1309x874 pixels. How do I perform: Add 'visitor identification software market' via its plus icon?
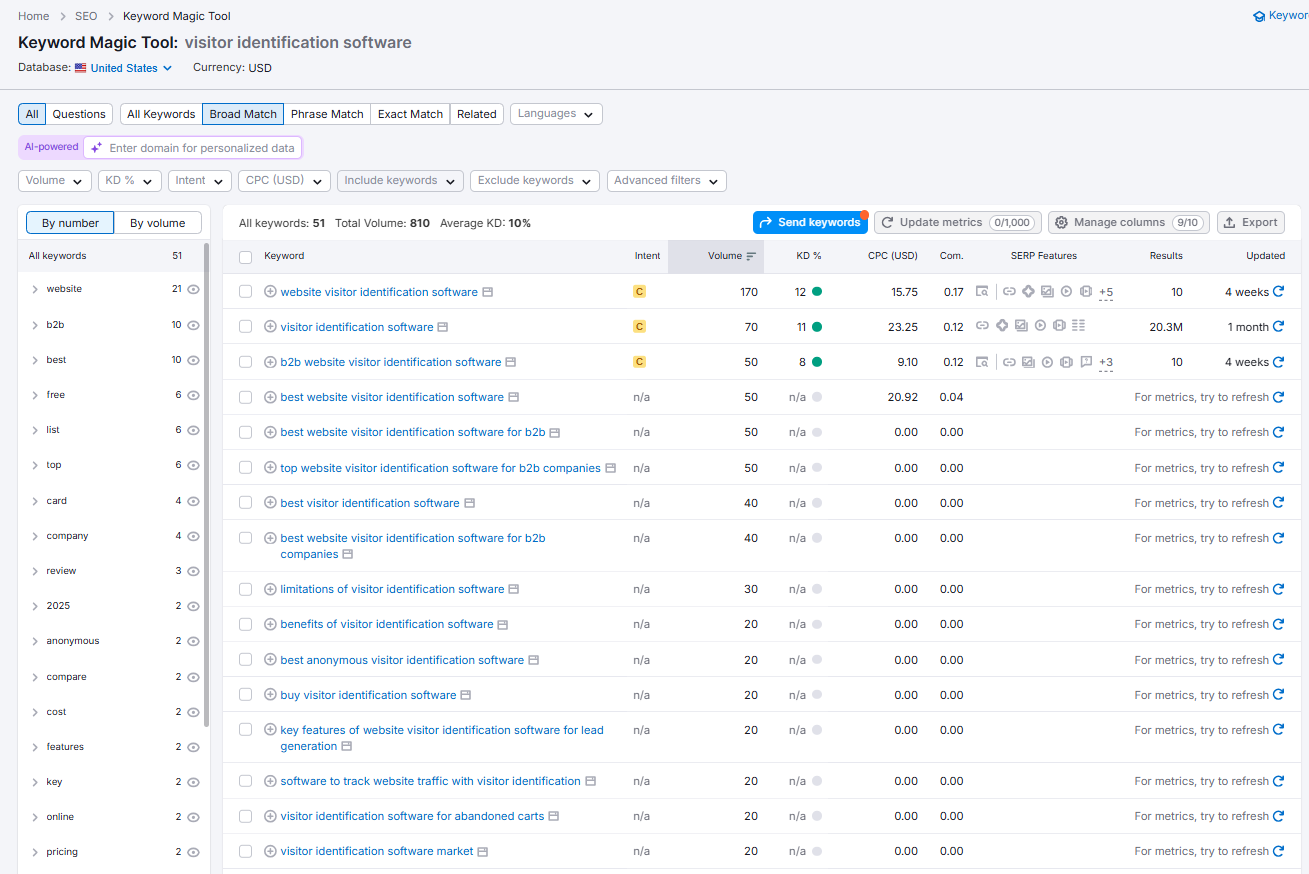click(x=270, y=851)
